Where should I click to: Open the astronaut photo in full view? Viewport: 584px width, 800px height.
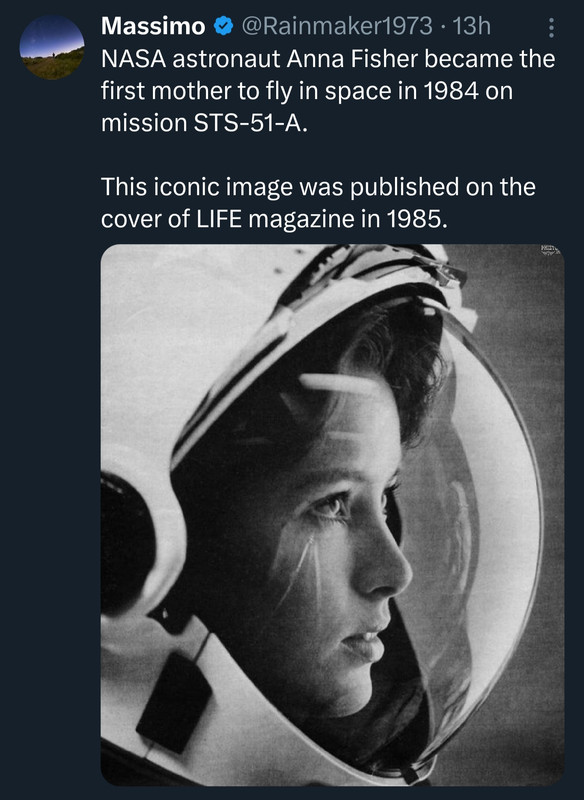point(333,515)
